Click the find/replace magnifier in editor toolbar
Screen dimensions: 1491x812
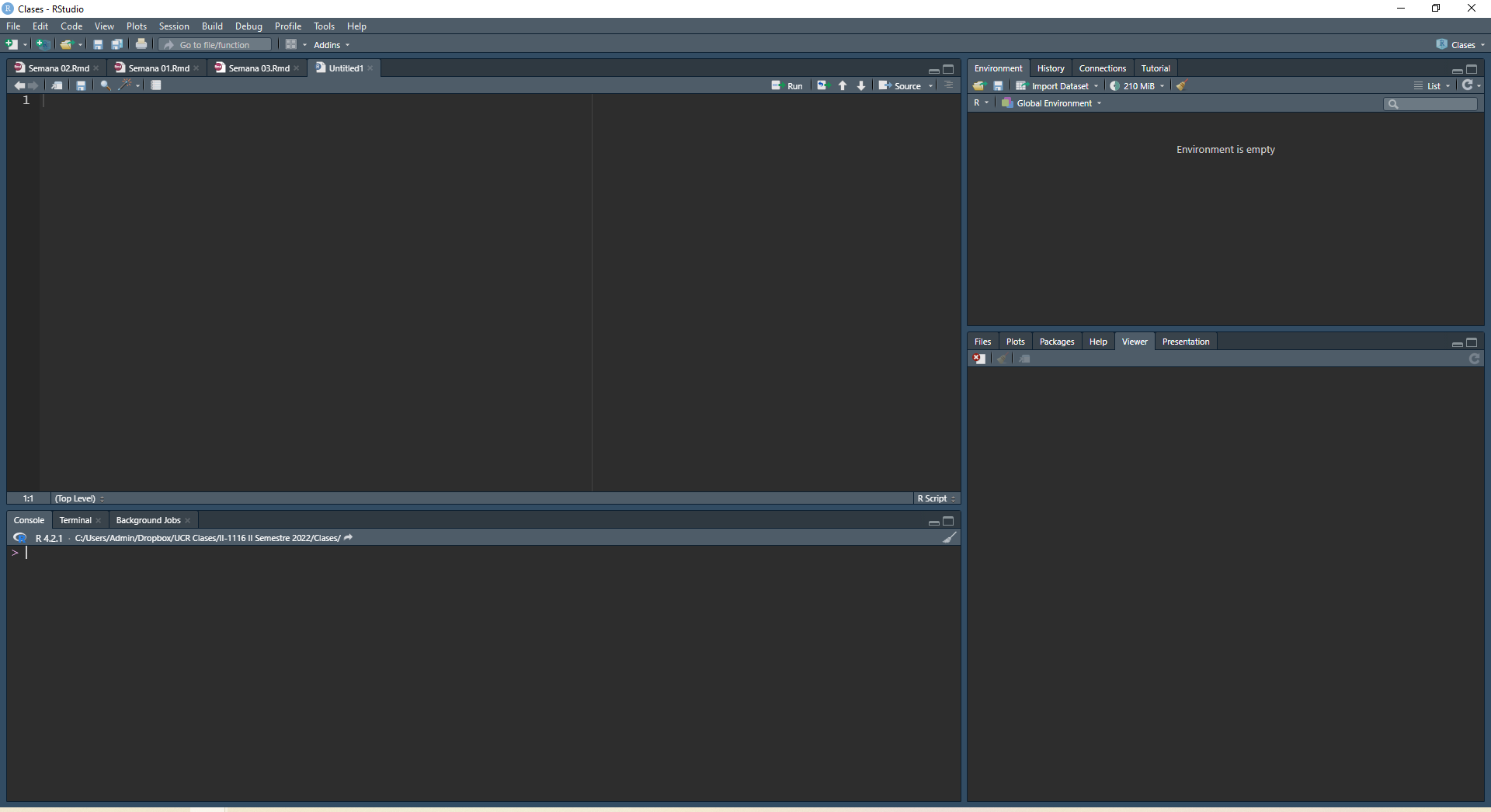[105, 85]
